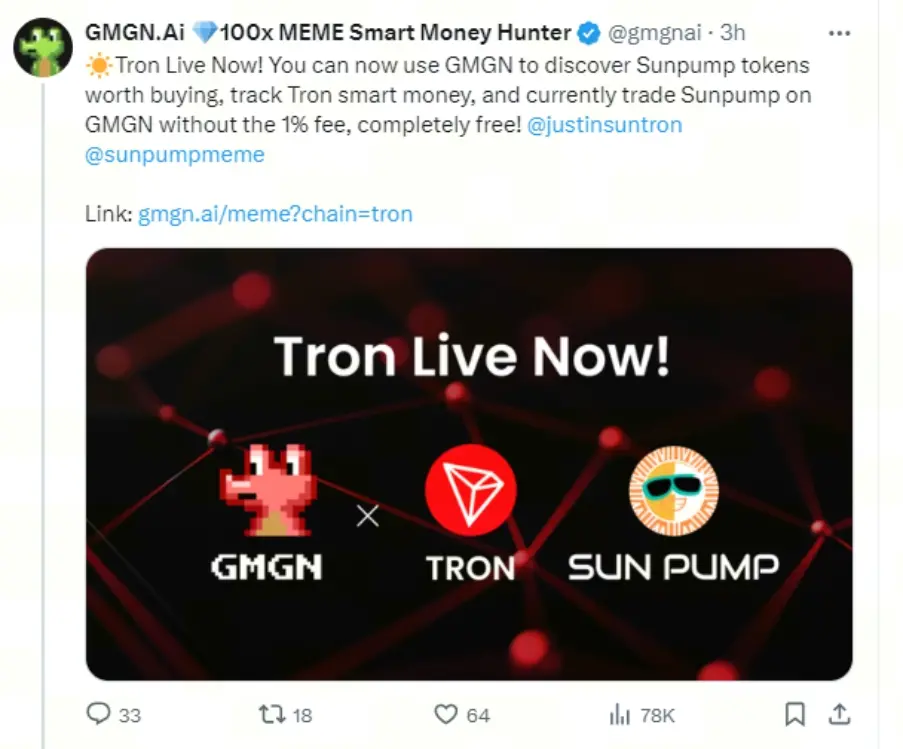Click the sun emoji starting the tweet
Image resolution: width=903 pixels, height=749 pixels.
point(99,65)
